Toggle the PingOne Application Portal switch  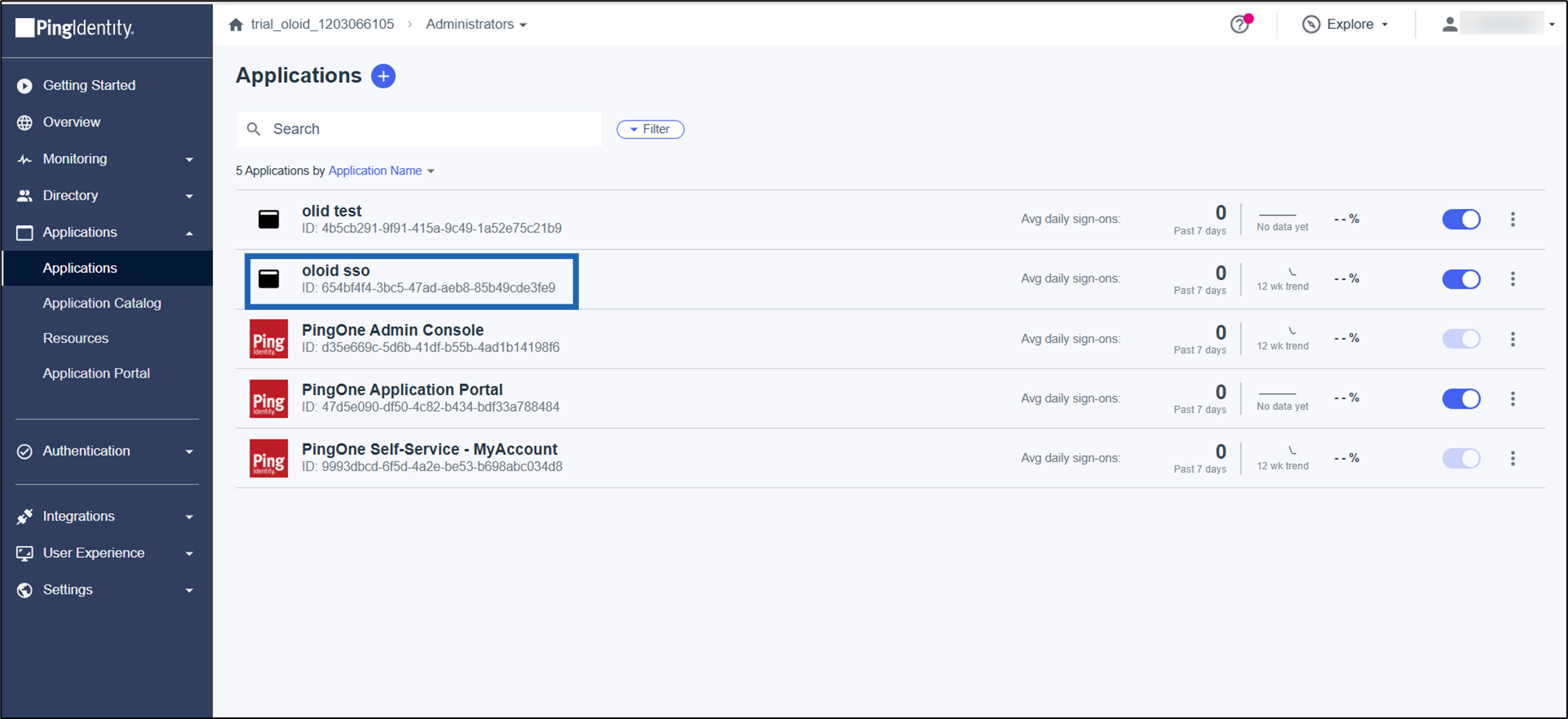[1461, 398]
